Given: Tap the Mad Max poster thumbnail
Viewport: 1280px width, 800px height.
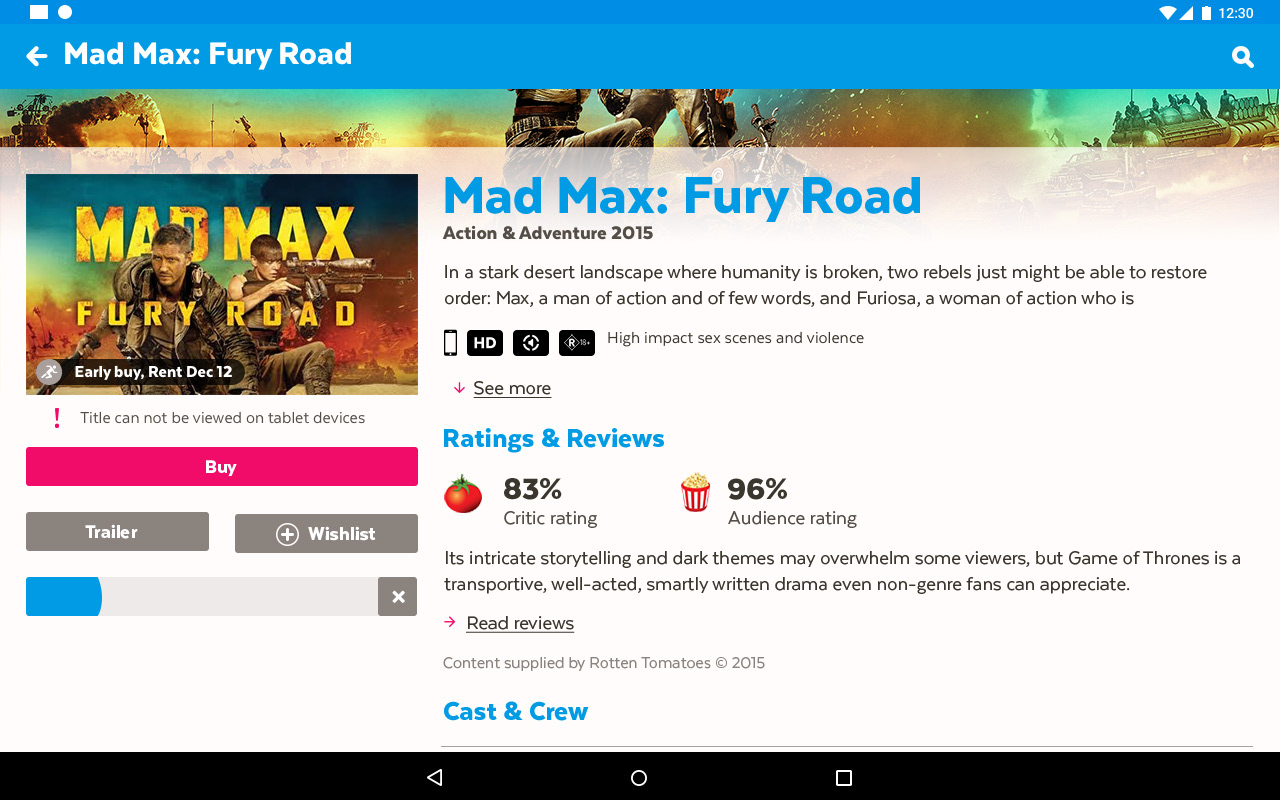Looking at the screenshot, I should coord(222,284).
